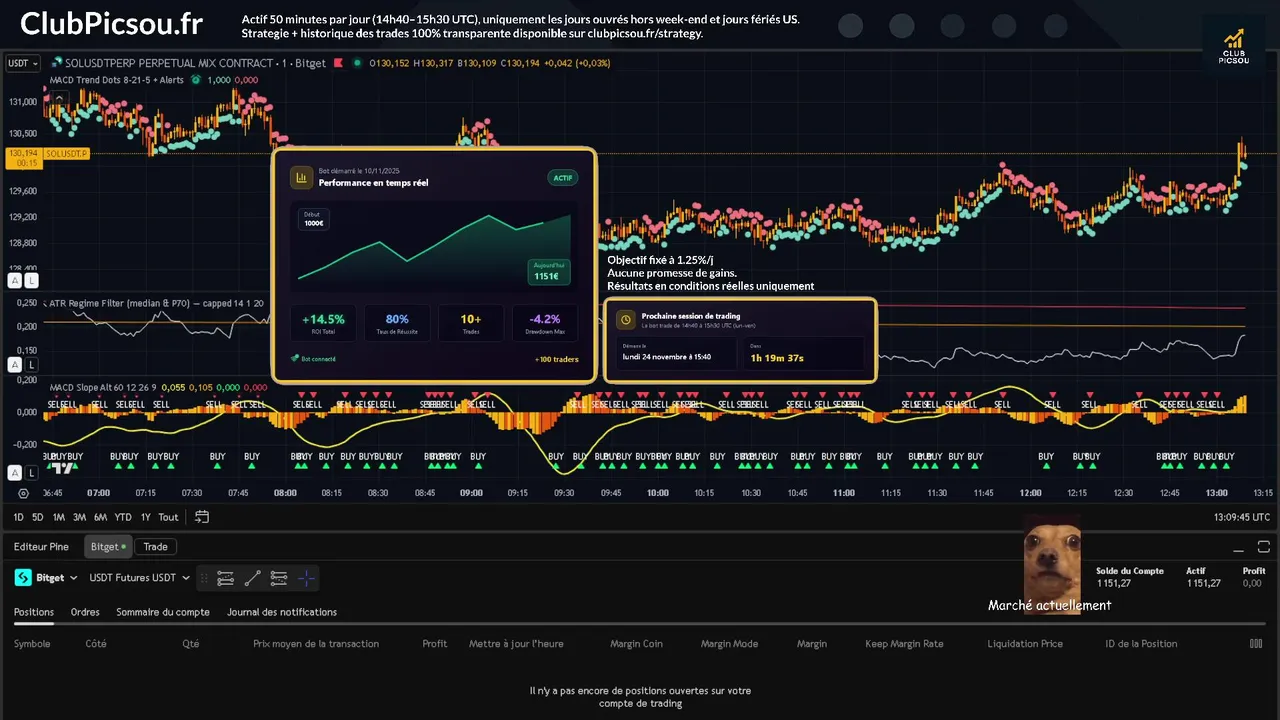Open the Sommaire du compte tab
This screenshot has width=1280, height=720.
(163, 612)
